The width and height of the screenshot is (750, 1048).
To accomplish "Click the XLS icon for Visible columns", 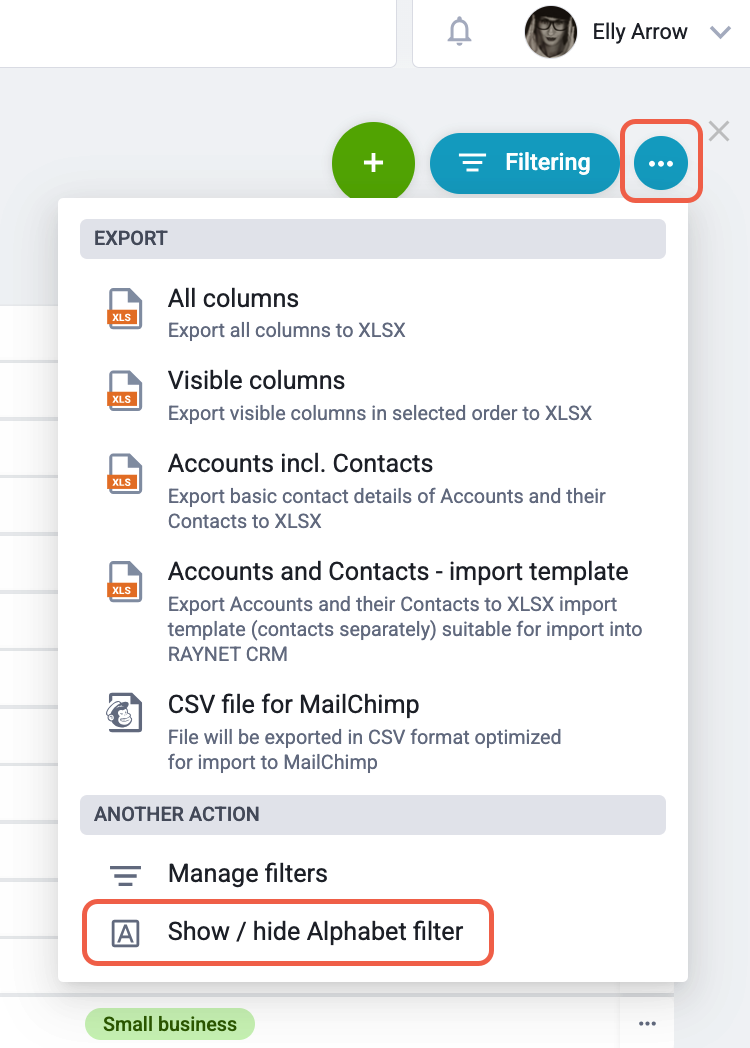I will (125, 391).
